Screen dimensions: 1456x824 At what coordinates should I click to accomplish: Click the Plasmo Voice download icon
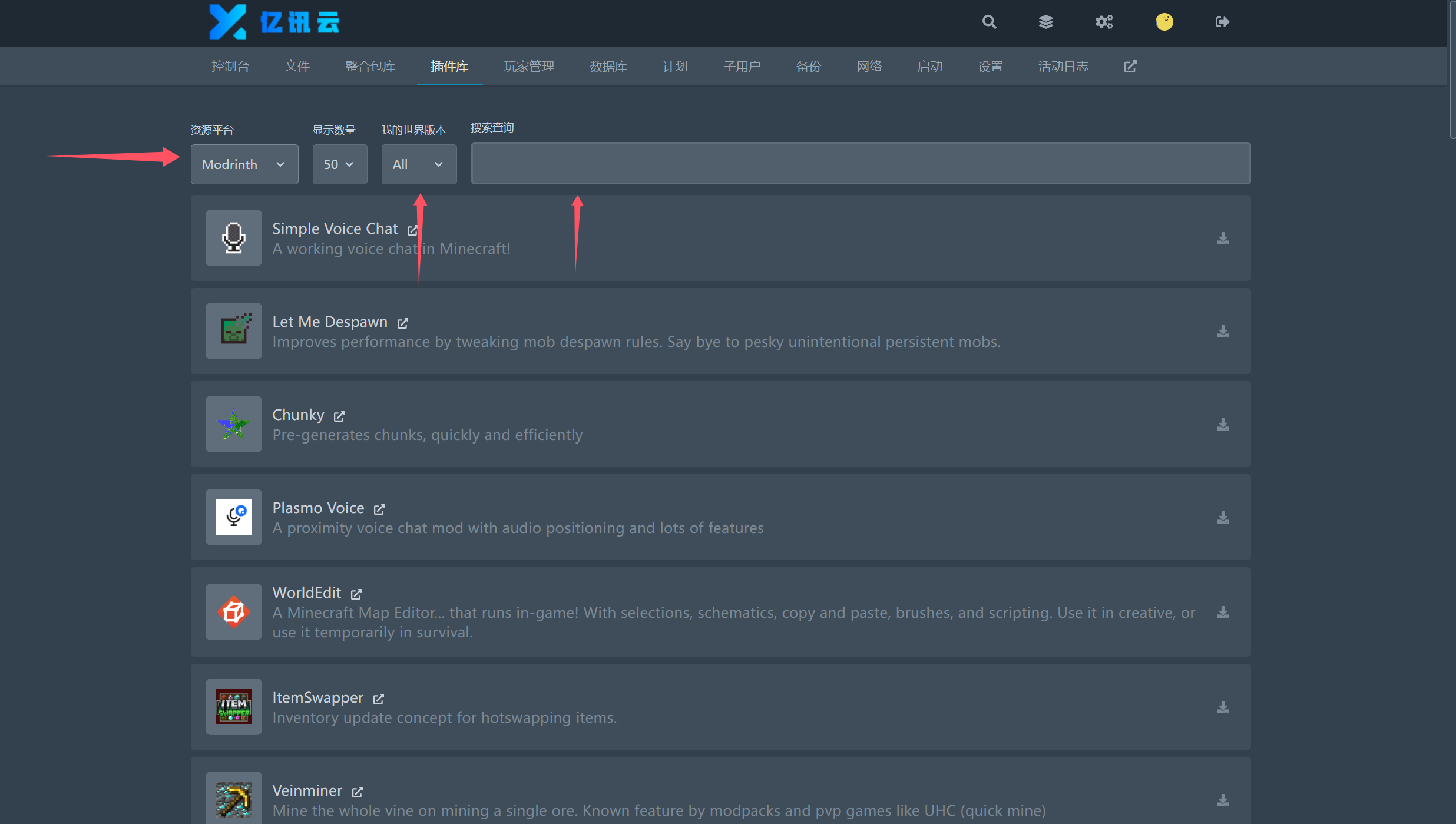[x=1223, y=517]
